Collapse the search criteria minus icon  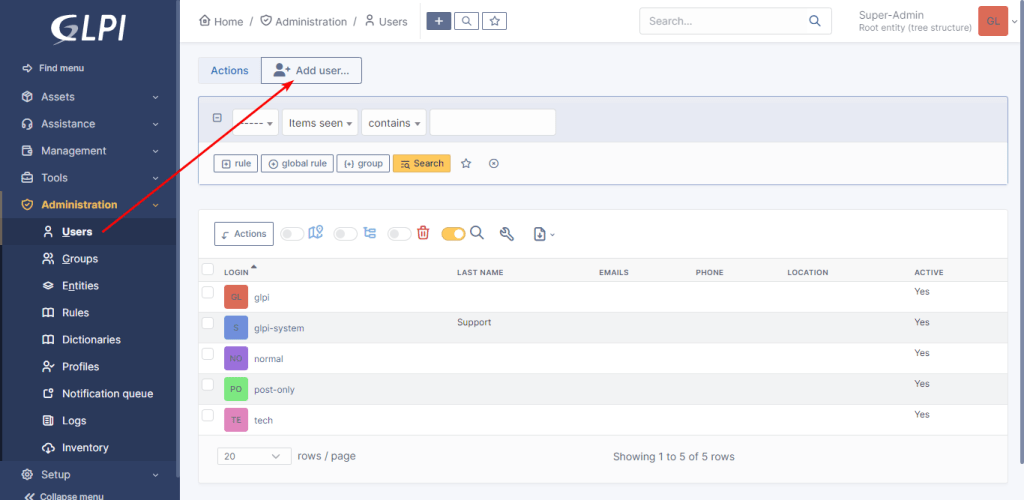217,118
